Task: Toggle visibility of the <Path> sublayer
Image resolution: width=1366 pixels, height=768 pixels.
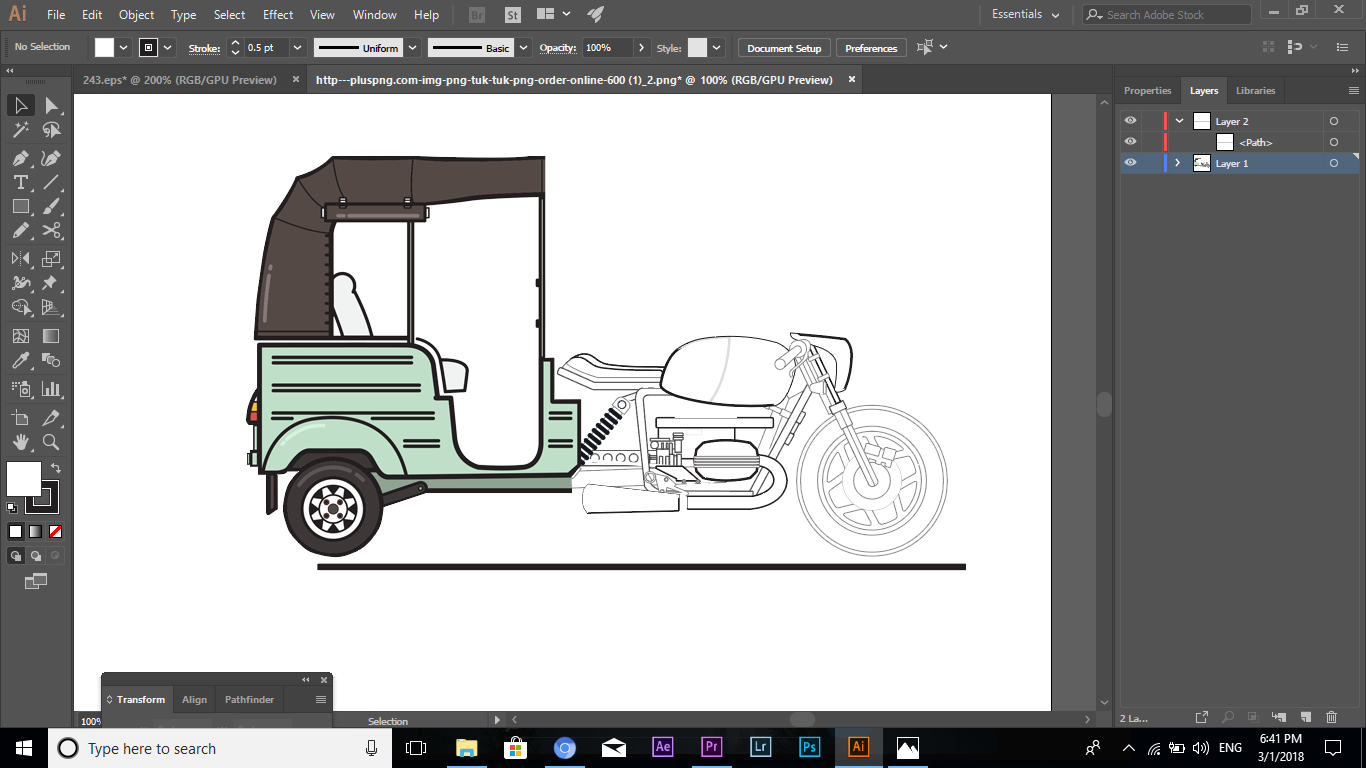Action: click(x=1130, y=141)
